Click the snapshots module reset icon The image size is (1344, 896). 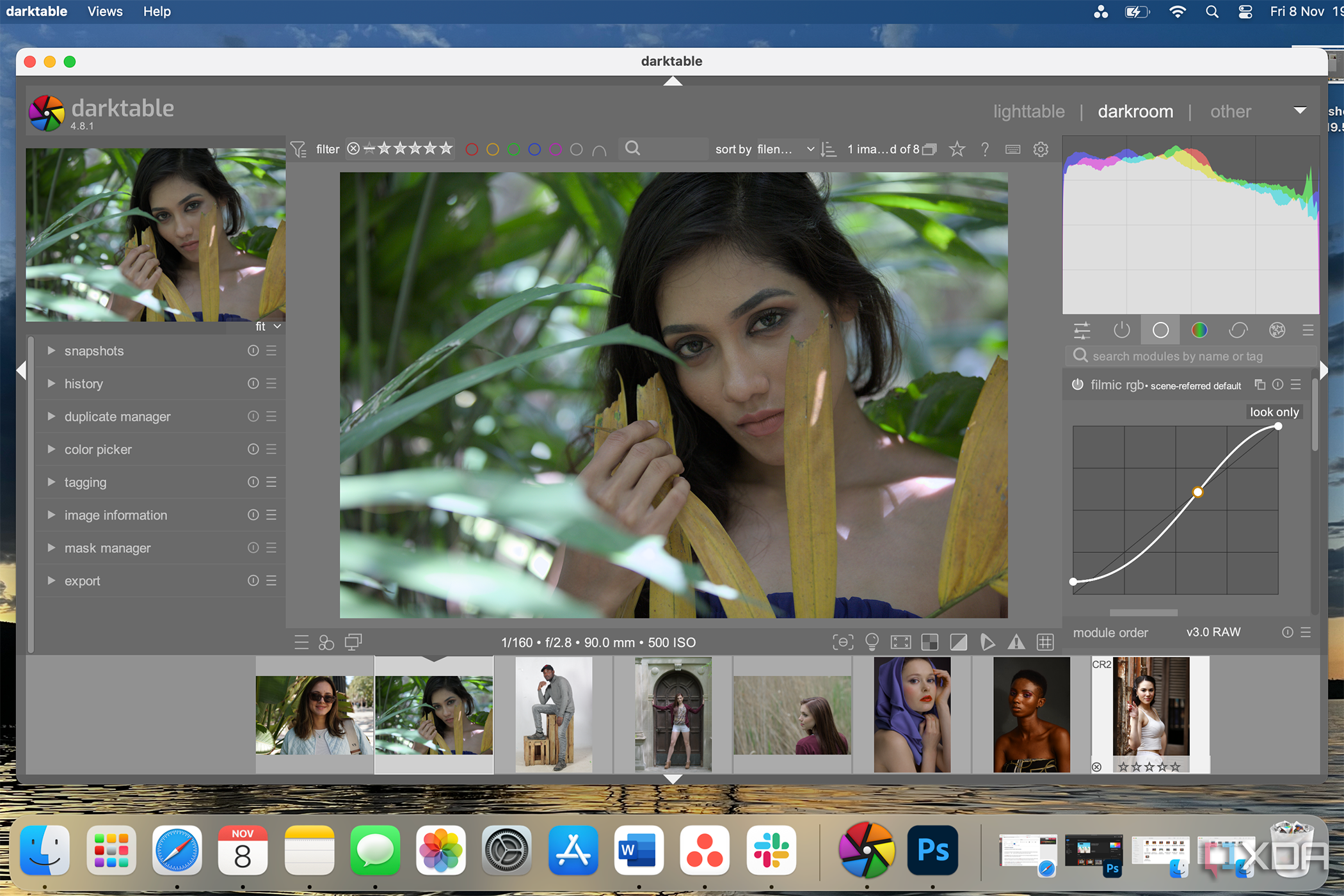pyautogui.click(x=252, y=351)
